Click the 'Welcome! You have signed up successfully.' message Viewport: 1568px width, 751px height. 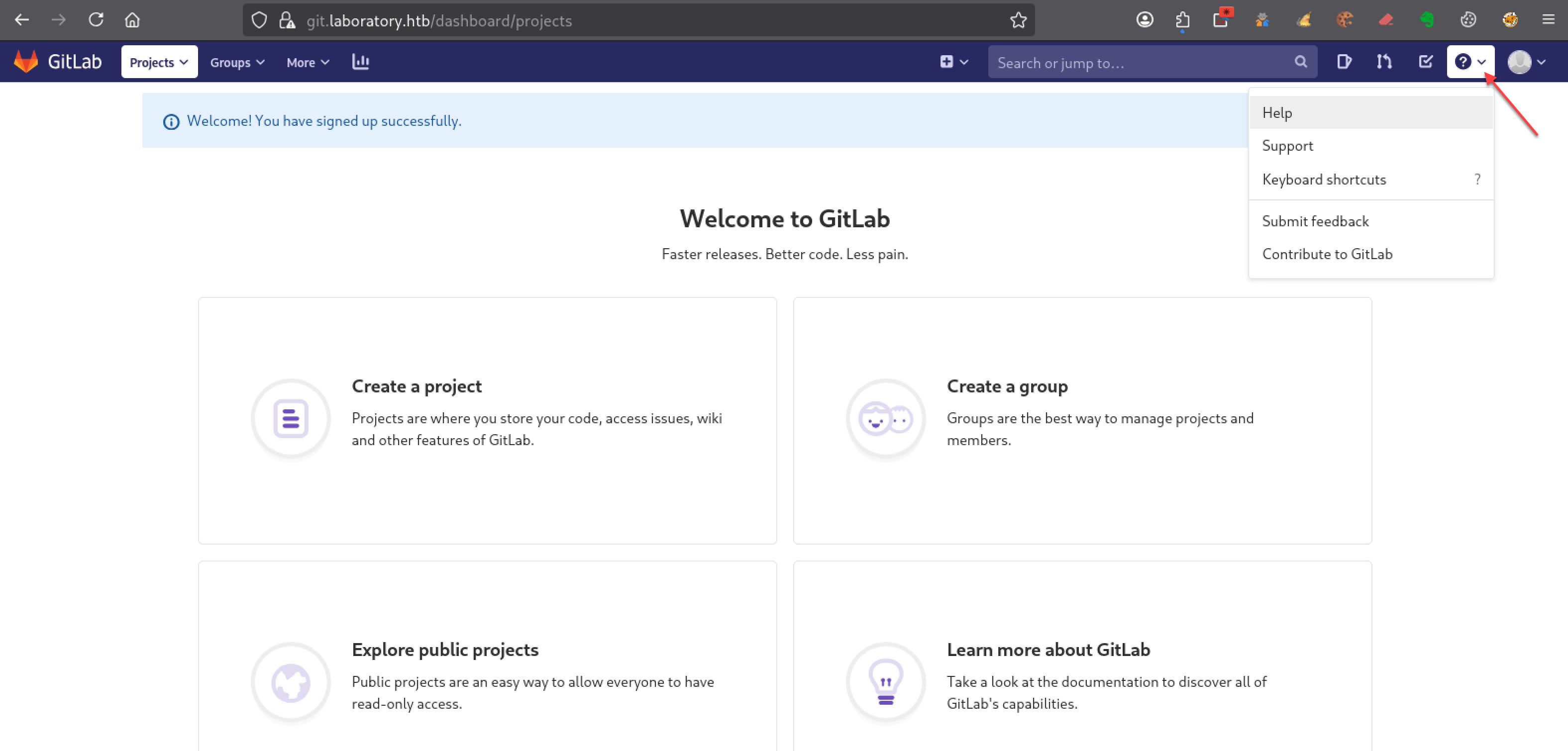[x=324, y=120]
